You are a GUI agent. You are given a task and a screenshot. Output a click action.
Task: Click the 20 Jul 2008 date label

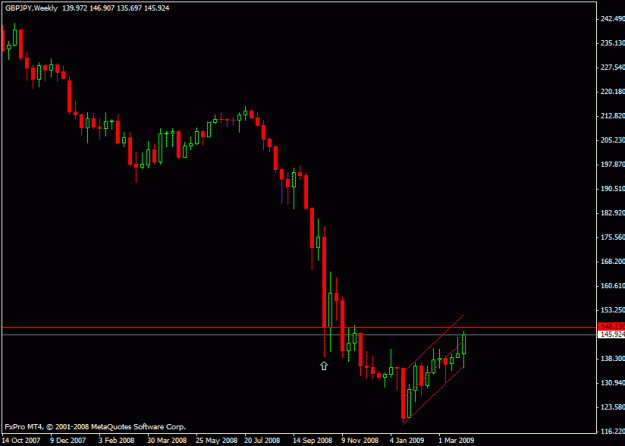point(262,440)
